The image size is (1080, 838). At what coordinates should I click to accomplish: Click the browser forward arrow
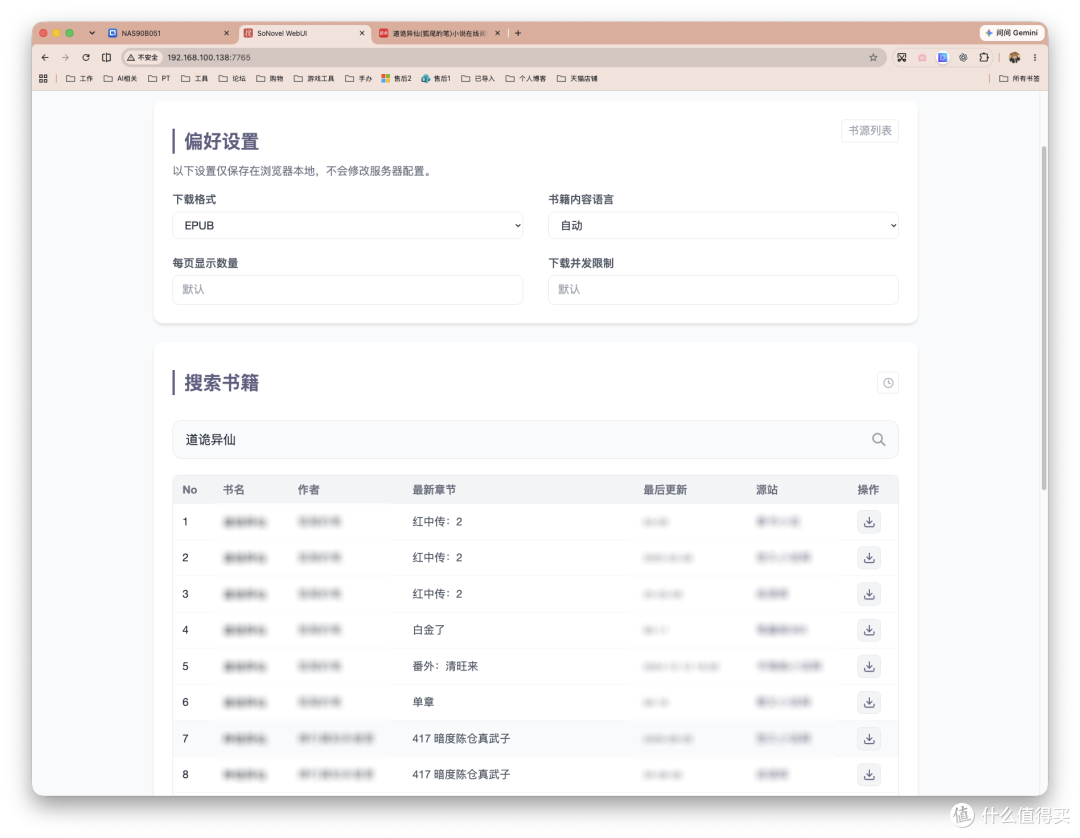[x=65, y=58]
